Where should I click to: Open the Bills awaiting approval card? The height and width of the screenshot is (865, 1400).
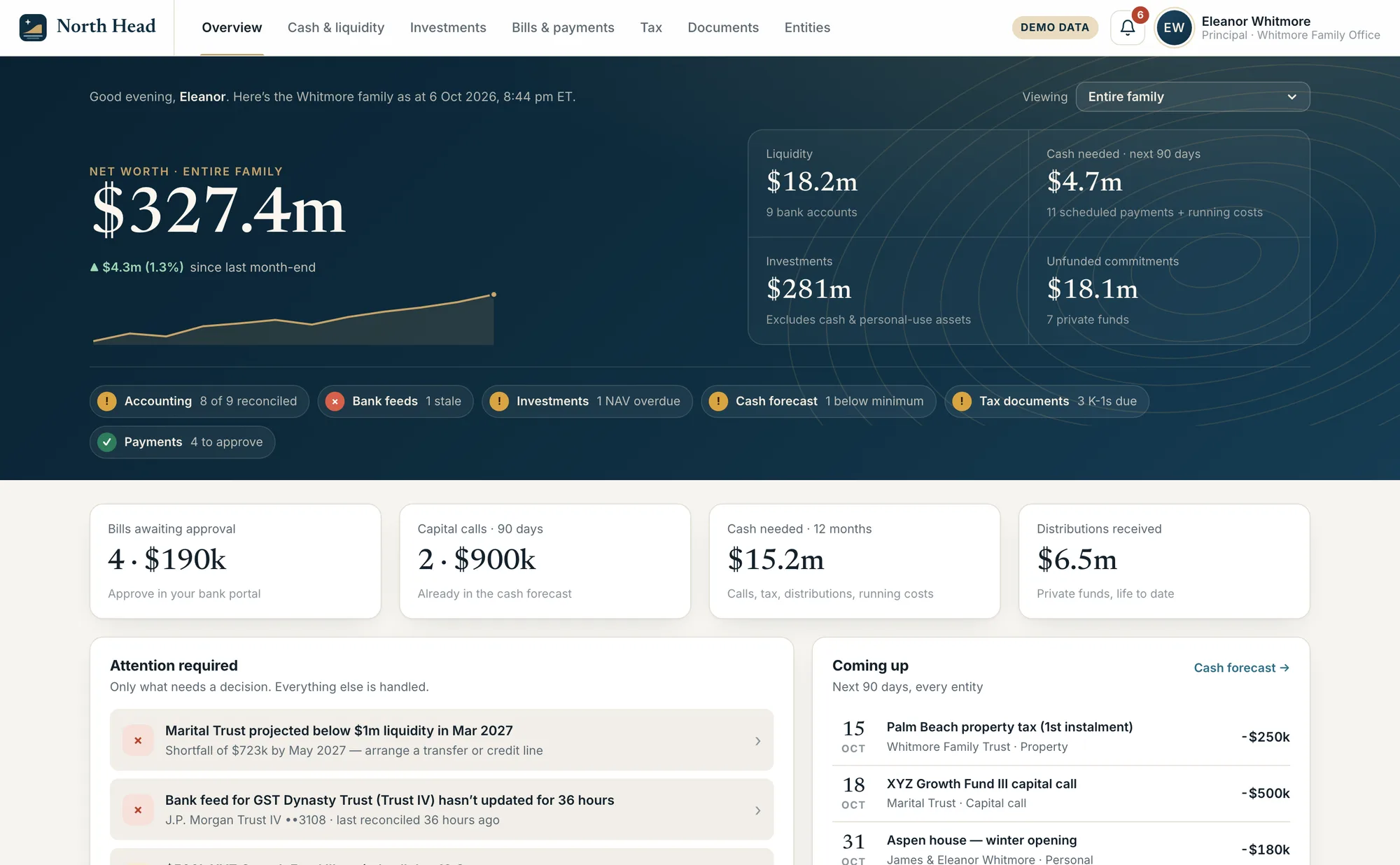[x=235, y=561]
